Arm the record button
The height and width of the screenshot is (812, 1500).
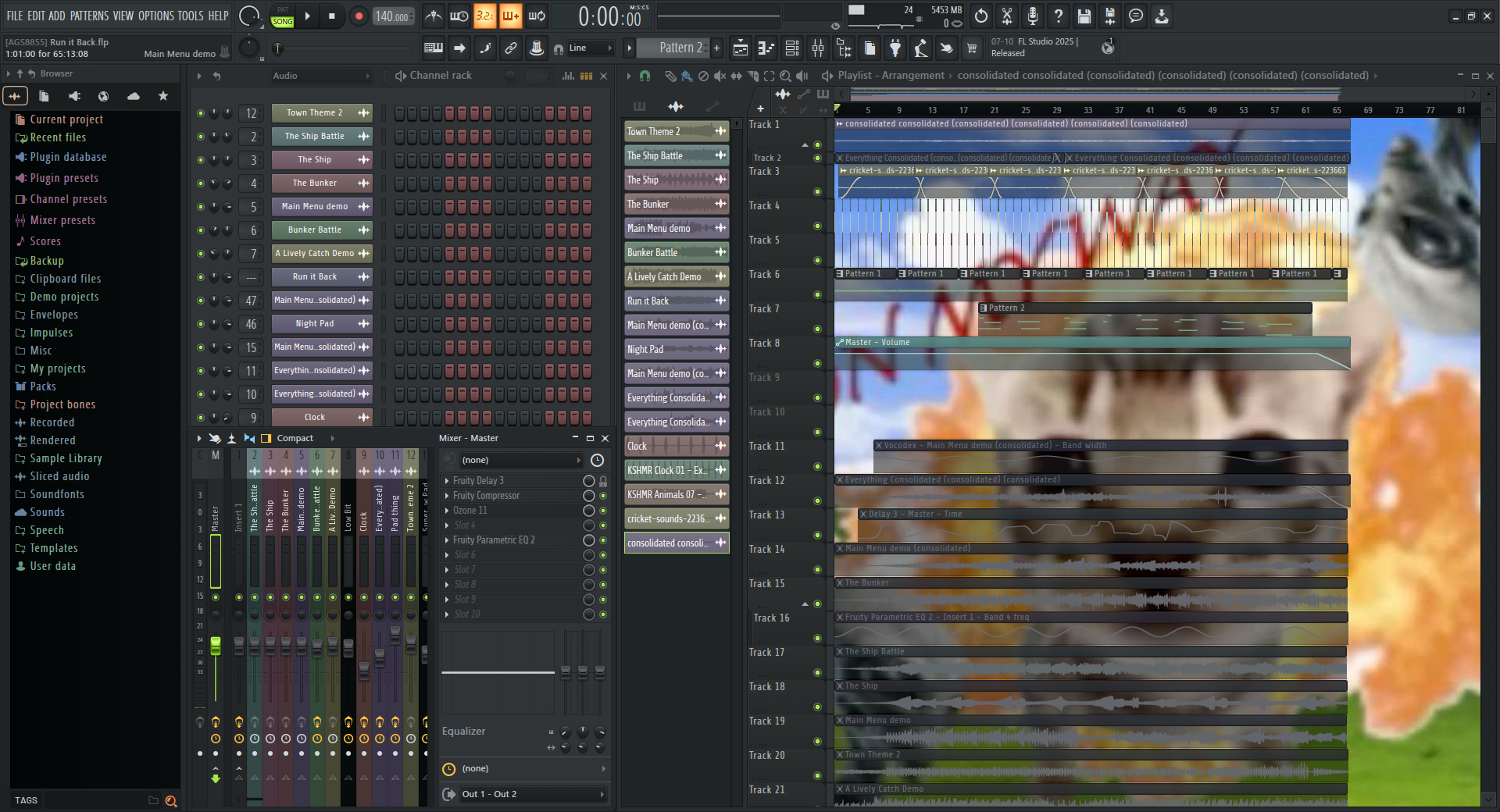(359, 16)
